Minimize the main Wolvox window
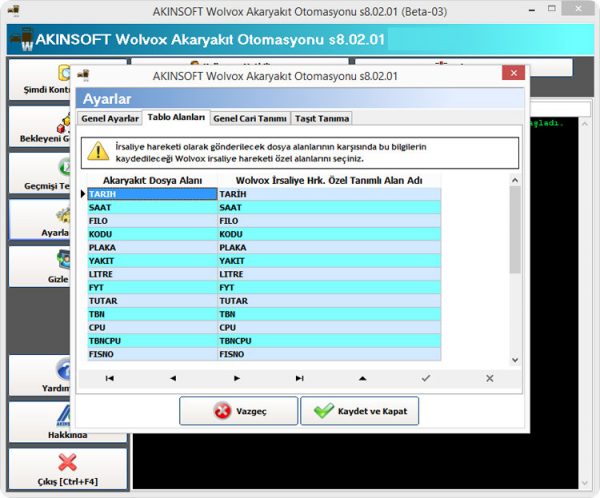 (532, 11)
